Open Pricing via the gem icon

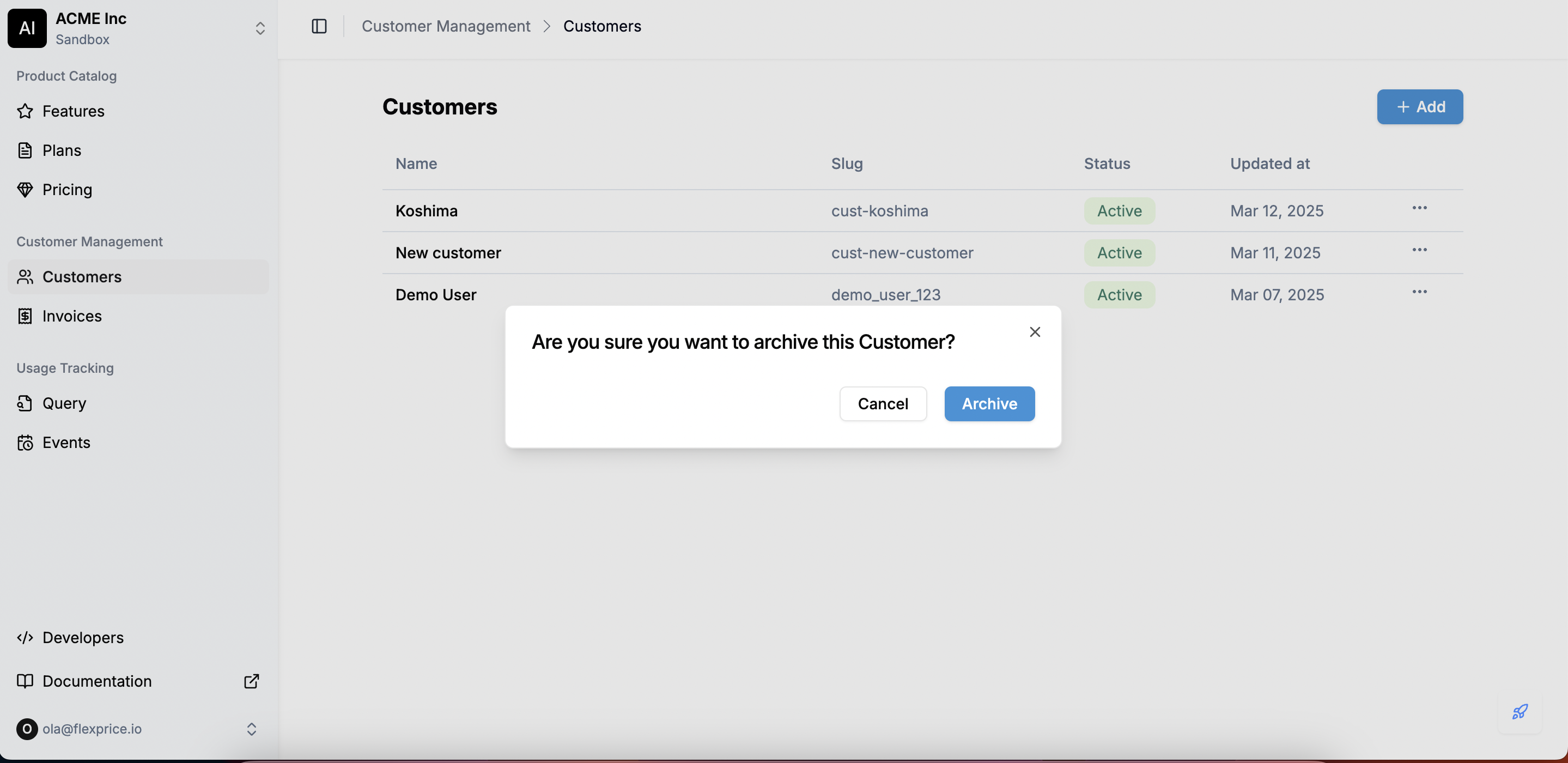pyautogui.click(x=25, y=190)
